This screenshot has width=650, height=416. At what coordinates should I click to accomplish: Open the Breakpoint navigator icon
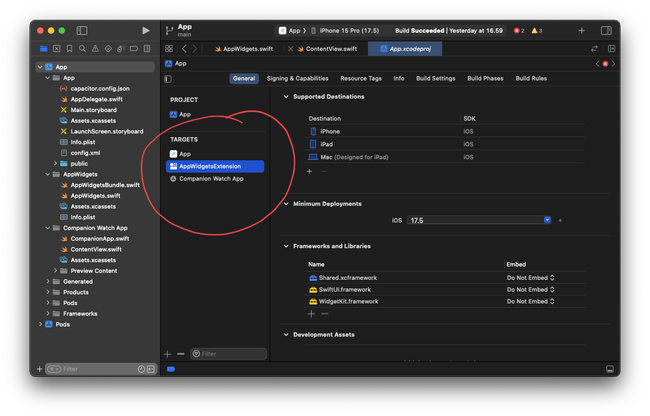tap(134, 49)
